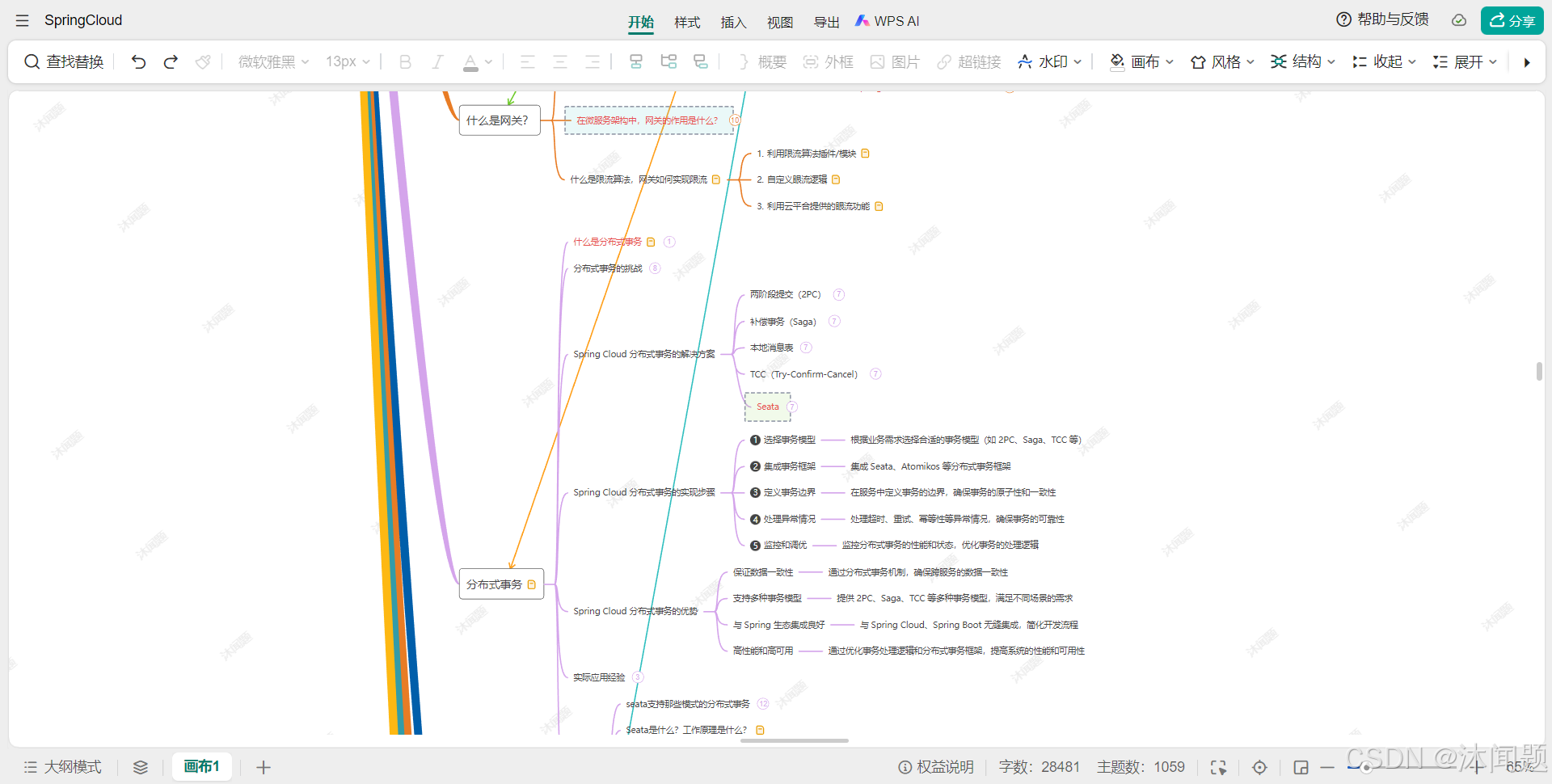Open the 画布 canvas dropdown

tap(1141, 62)
